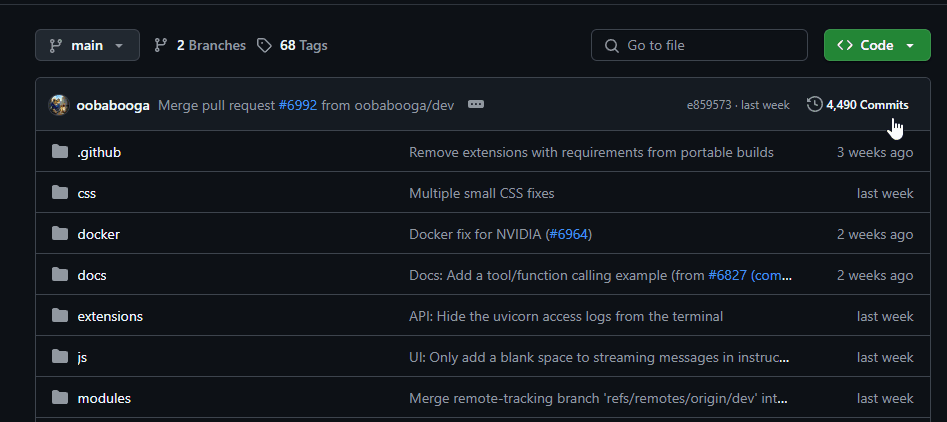This screenshot has height=422, width=947.
Task: Open commit 'Multiple small CSS fixes'
Action: point(481,193)
